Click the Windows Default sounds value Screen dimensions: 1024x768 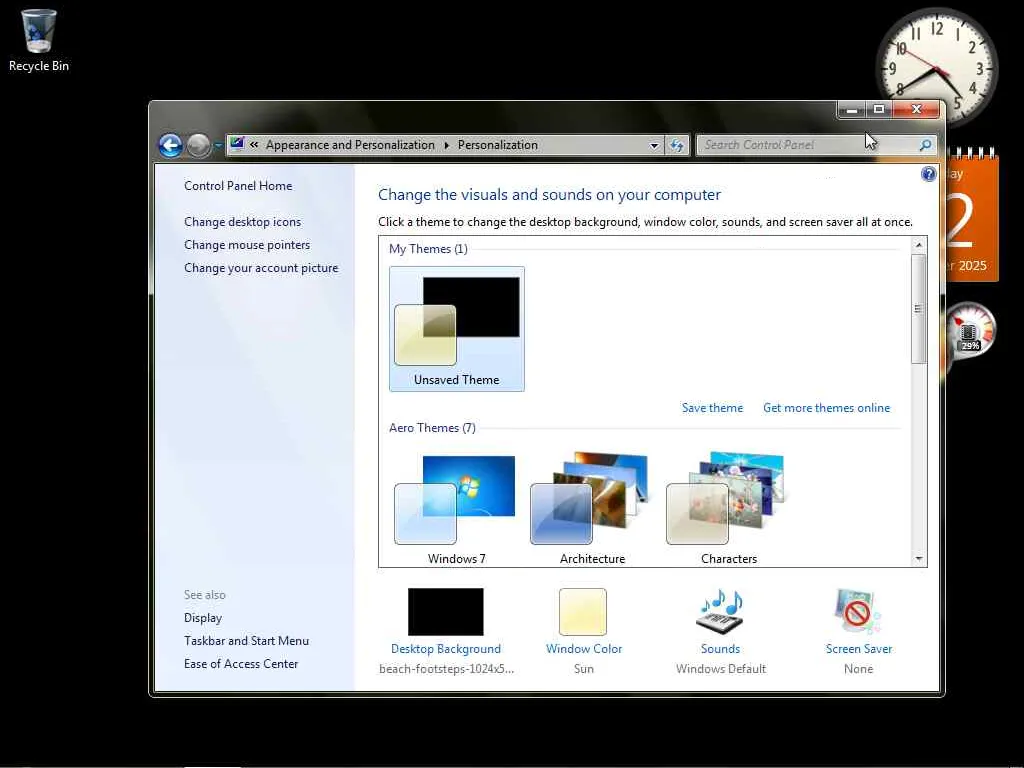pos(720,669)
